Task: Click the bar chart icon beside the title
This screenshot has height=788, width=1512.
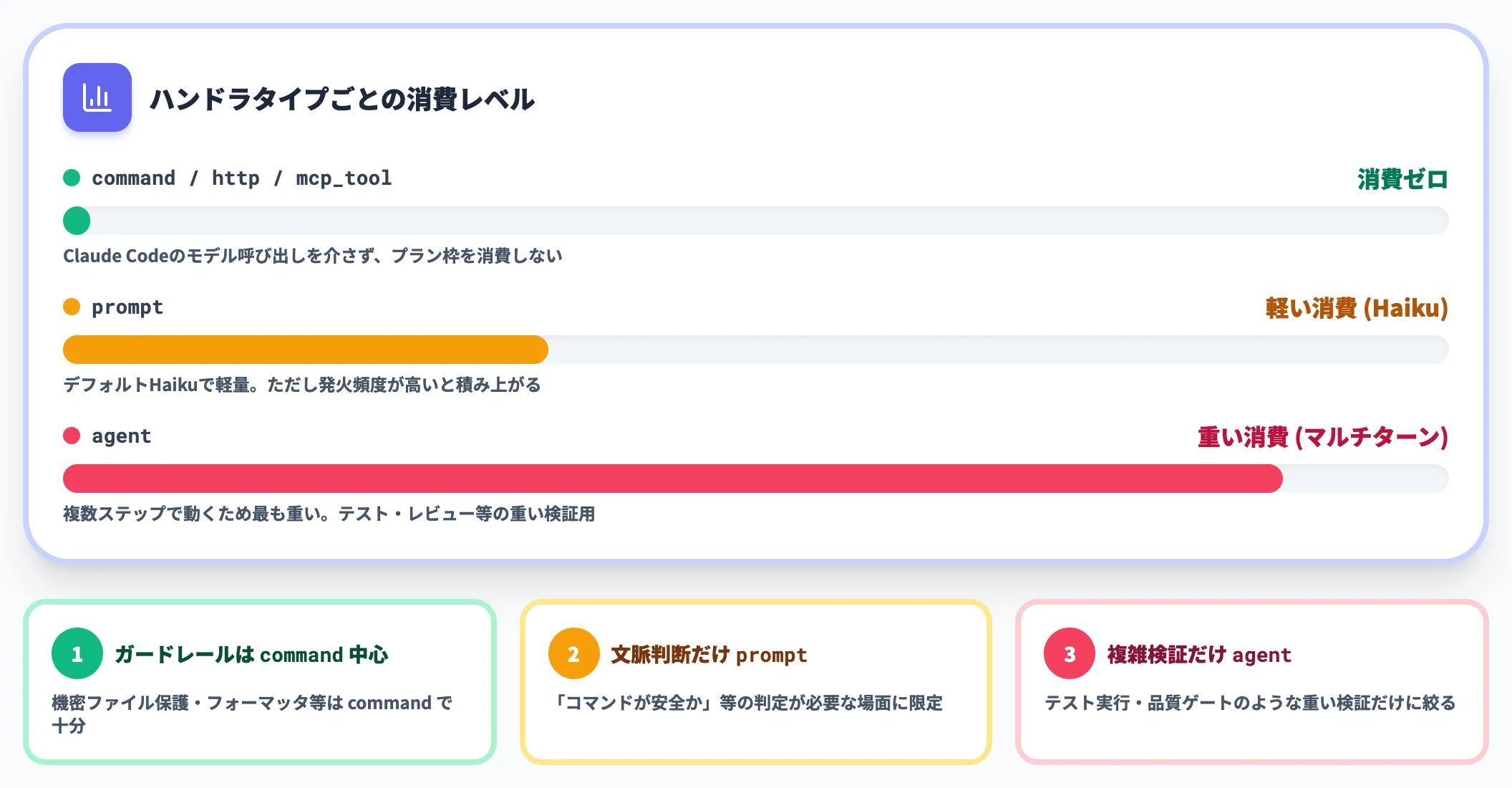Action: 97,97
